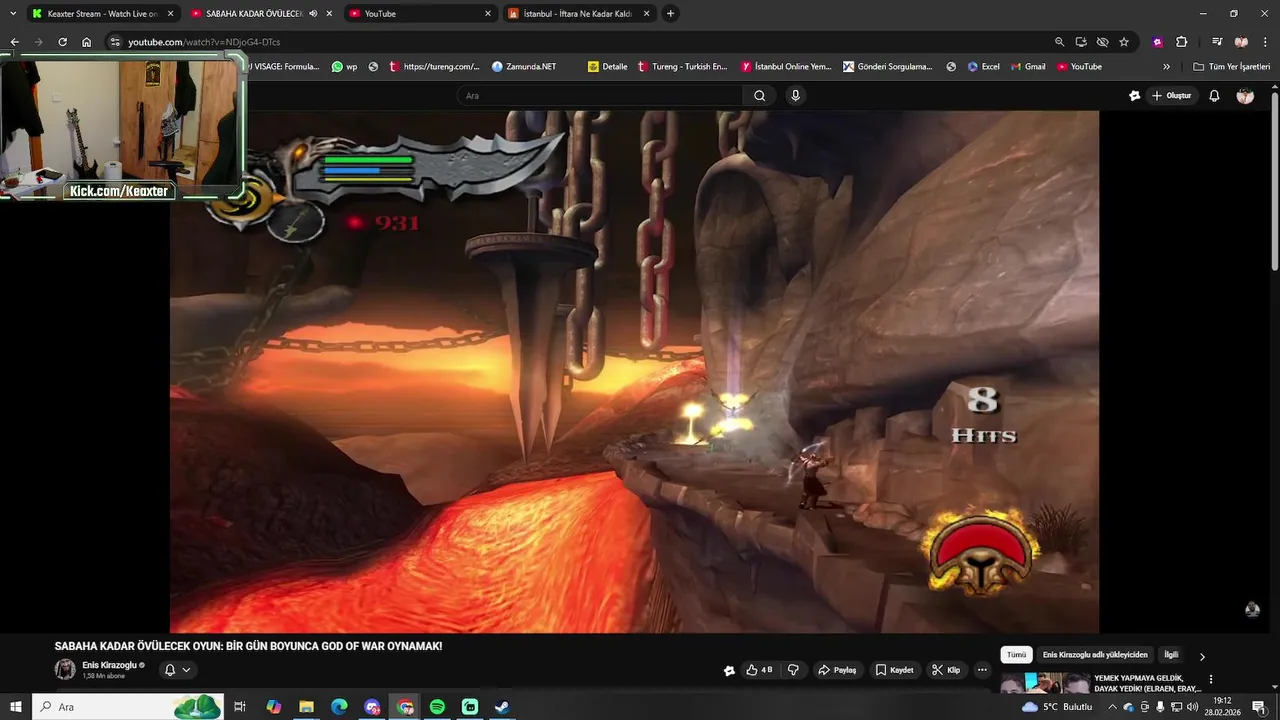Open the YEMEK YAPMAYA GELDİK video thumbnail
The width and height of the screenshot is (1280, 720).
point(1045,684)
